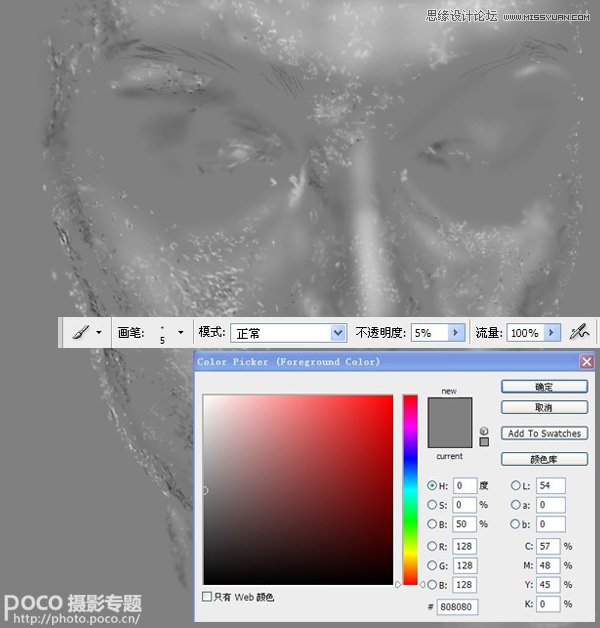Click the Color Picker title bar text
The height and width of the screenshot is (628, 600).
(x=288, y=362)
